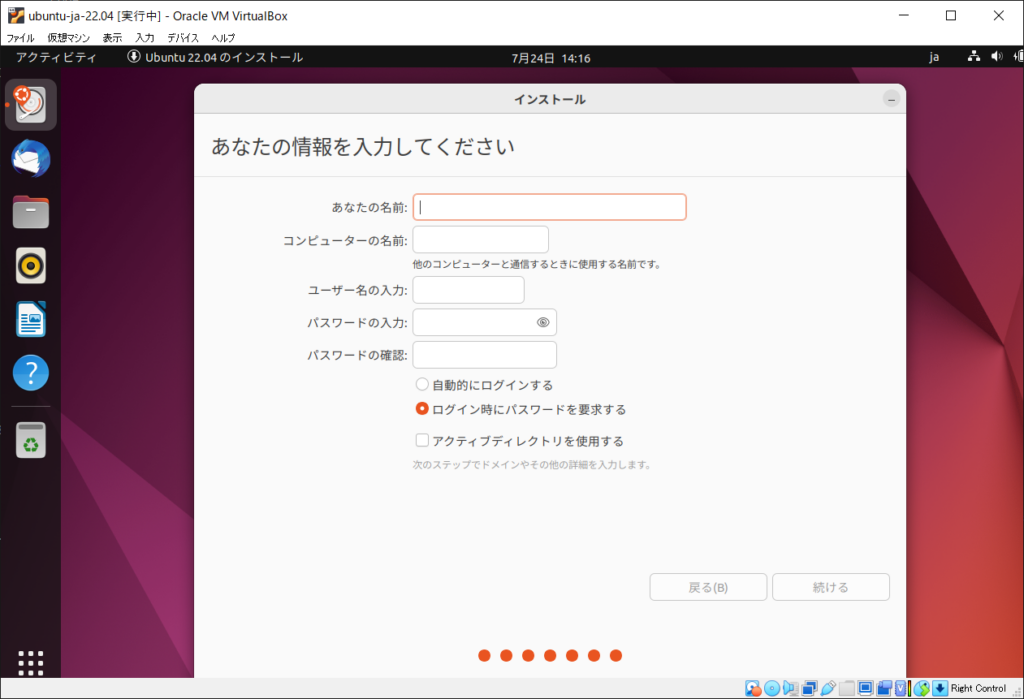Click the VirtualBox shared folders status icon

pyautogui.click(x=847, y=688)
